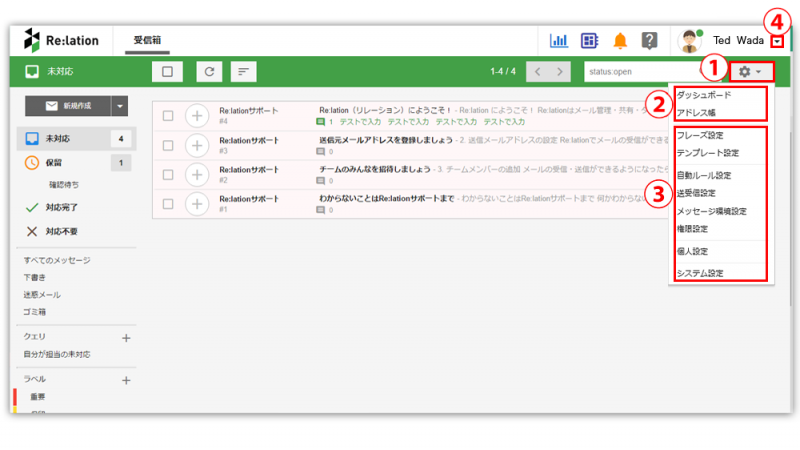Screen dimensions: 800x450
Task: Select the checkbox for message #1
Action: point(168,204)
